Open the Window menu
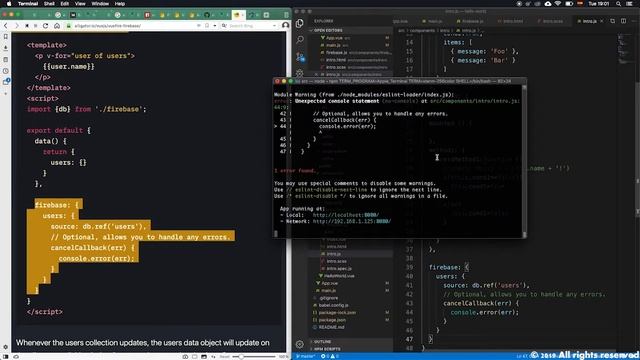The width and height of the screenshot is (640, 360). (x=100, y=4)
